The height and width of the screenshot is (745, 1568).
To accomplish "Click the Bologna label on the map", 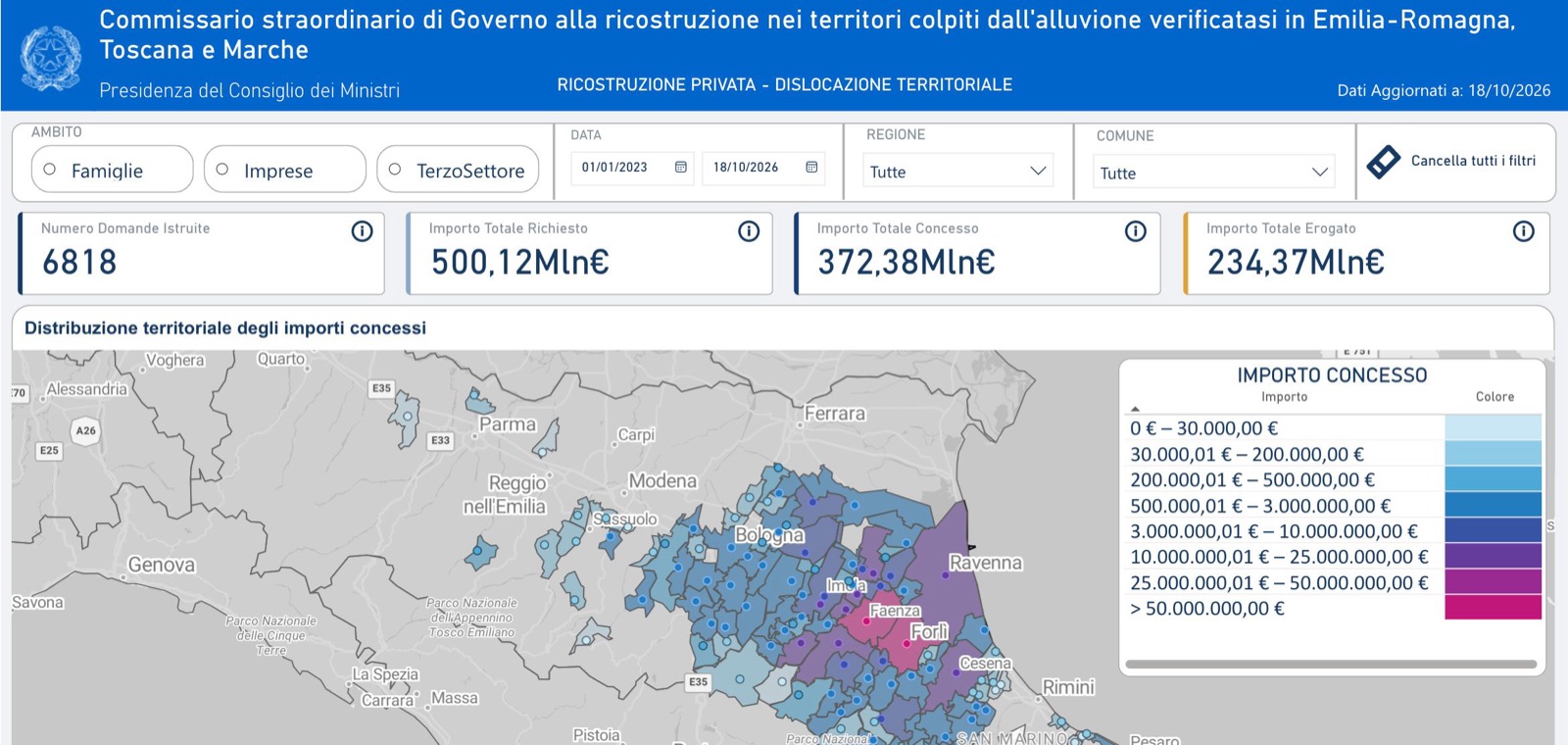I will click(769, 535).
